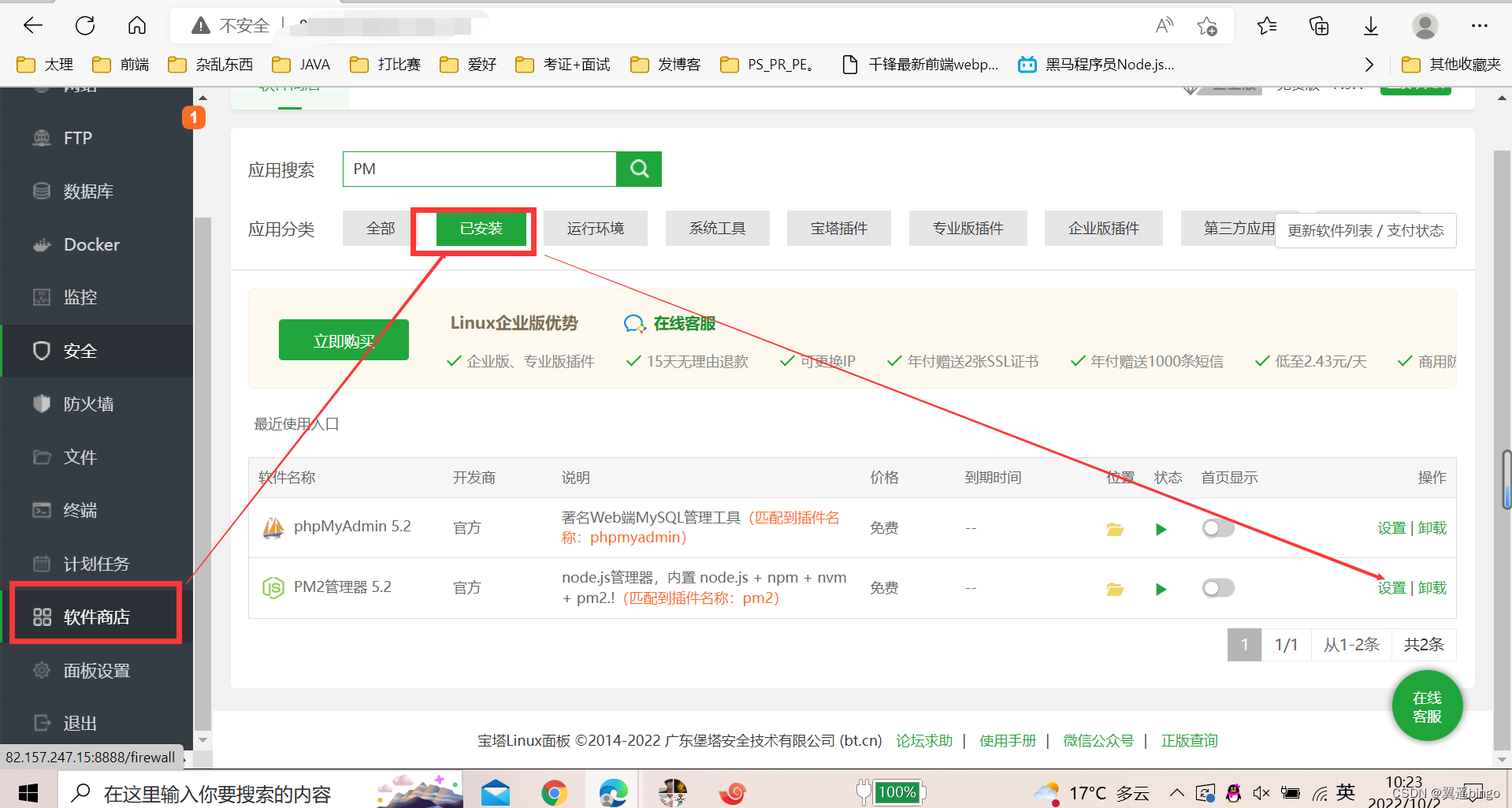The height and width of the screenshot is (808, 1512).
Task: Click sidebar scrollbar thumb
Action: (x=202, y=473)
